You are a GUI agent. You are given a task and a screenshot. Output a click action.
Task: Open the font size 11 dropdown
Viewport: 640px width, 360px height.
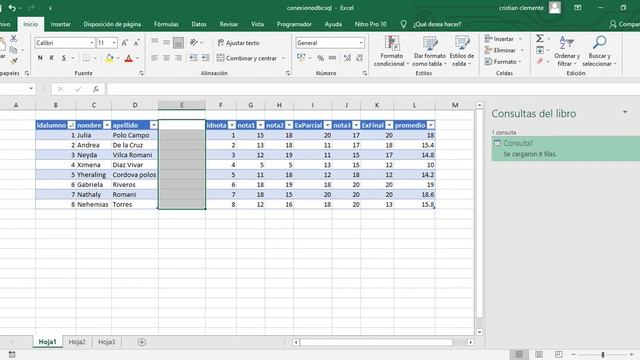click(x=114, y=43)
